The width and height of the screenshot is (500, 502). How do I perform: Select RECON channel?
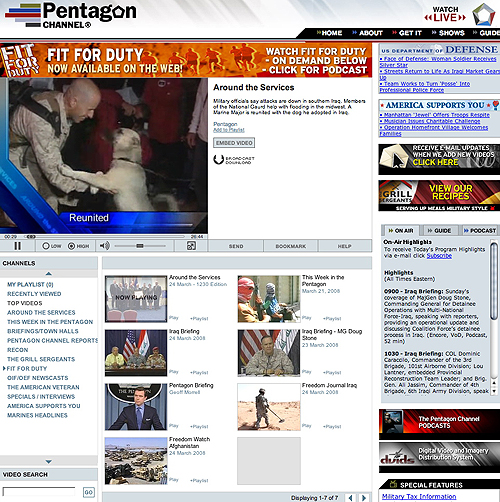click(18, 350)
